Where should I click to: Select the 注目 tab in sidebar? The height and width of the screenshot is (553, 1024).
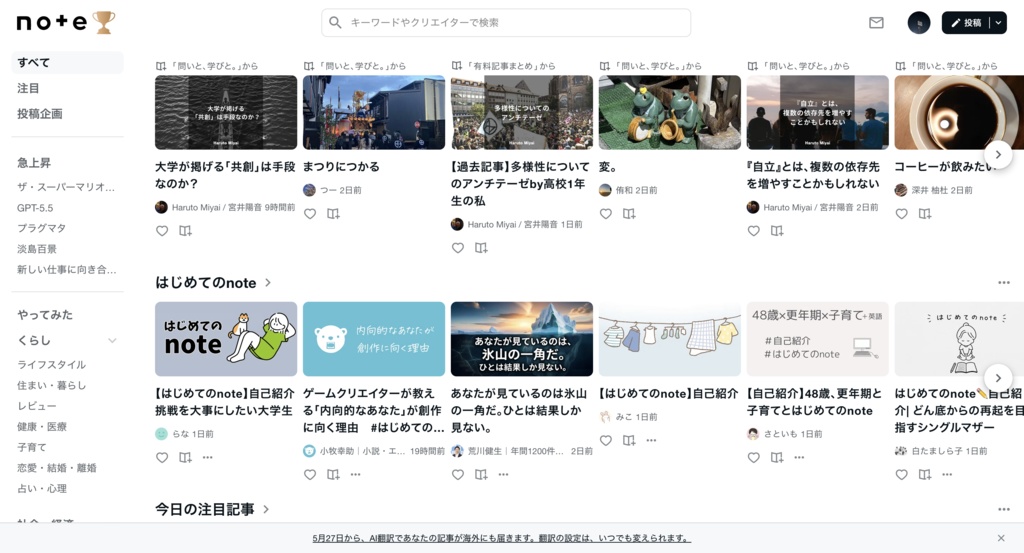(x=28, y=88)
